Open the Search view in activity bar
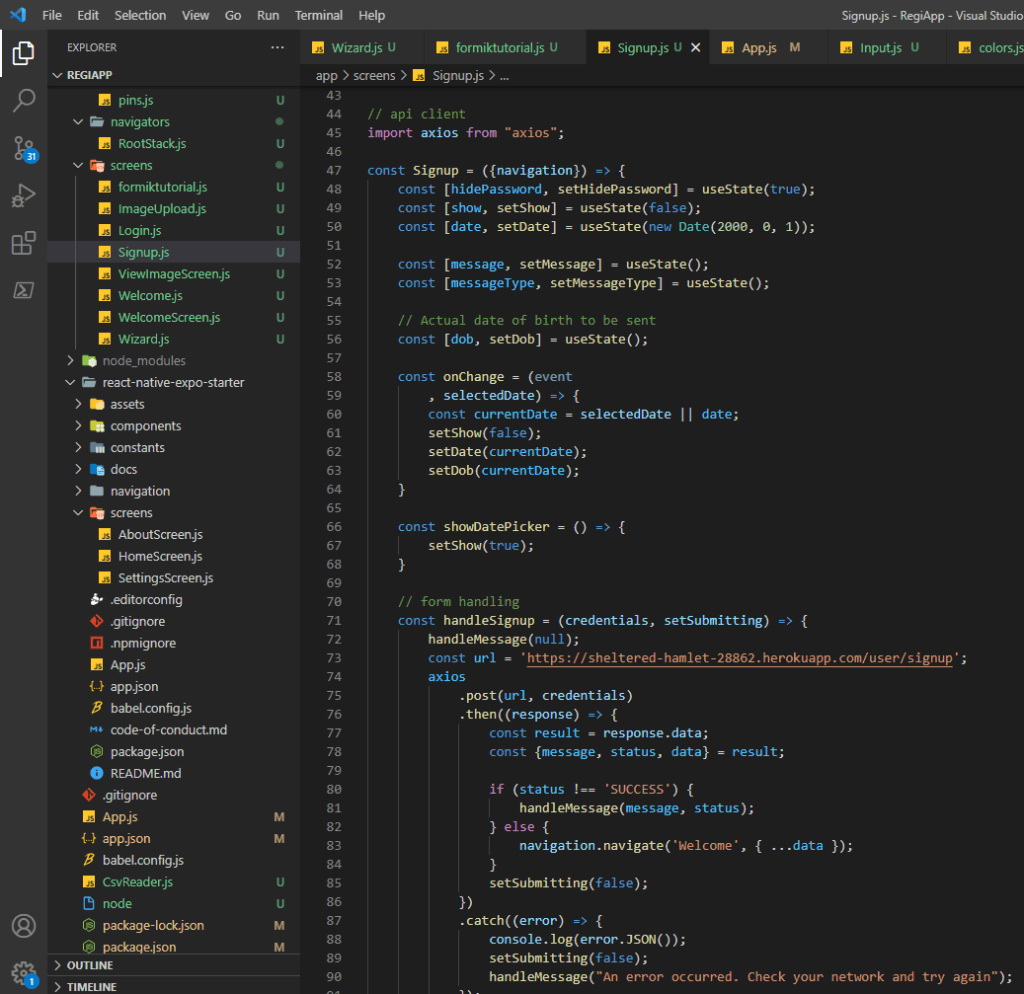 (23, 100)
